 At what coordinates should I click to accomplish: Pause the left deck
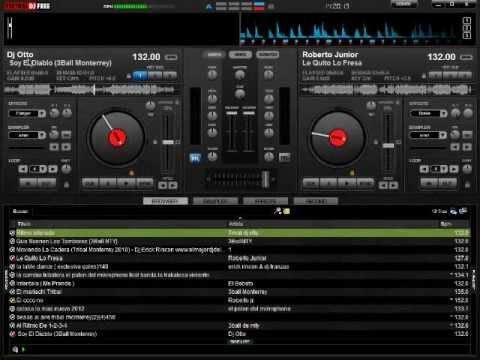click(108, 183)
